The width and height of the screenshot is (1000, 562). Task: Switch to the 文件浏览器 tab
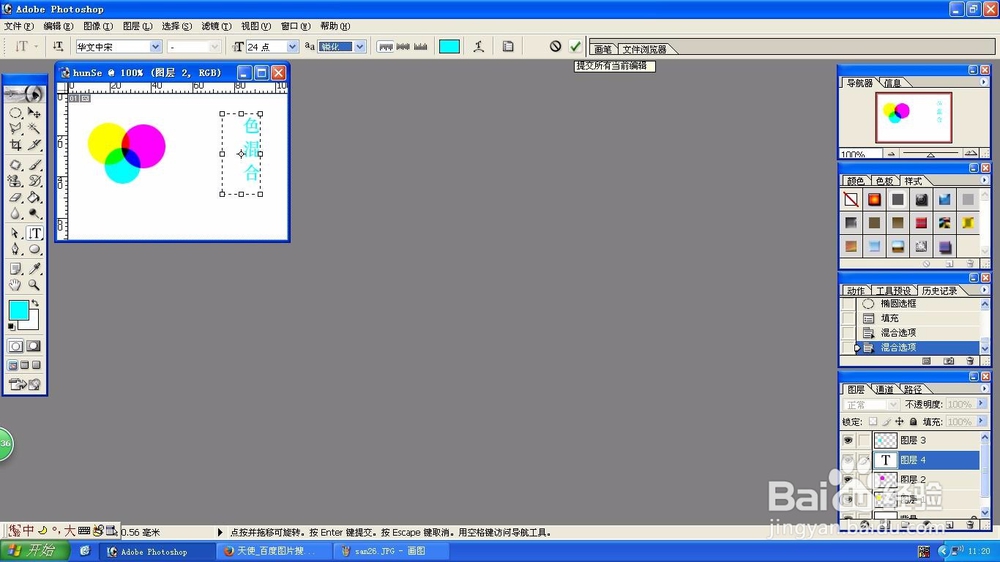click(x=644, y=49)
